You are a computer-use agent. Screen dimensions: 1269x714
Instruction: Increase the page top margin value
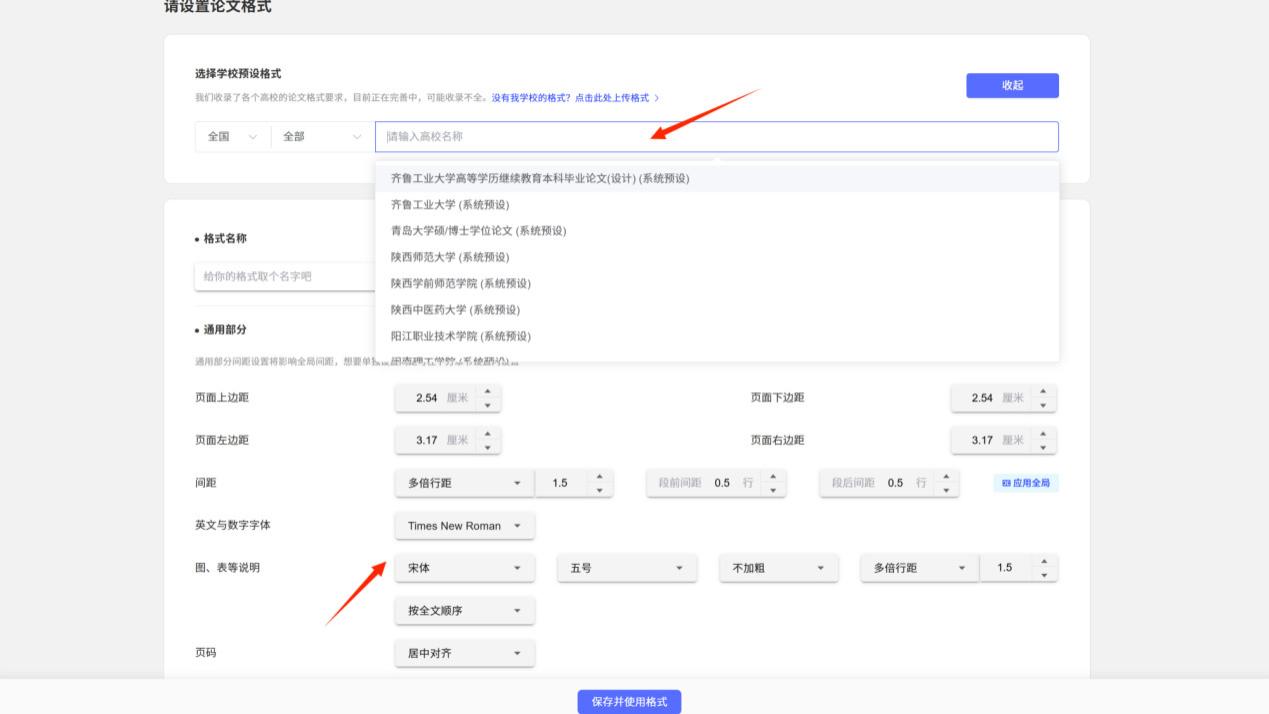487,391
